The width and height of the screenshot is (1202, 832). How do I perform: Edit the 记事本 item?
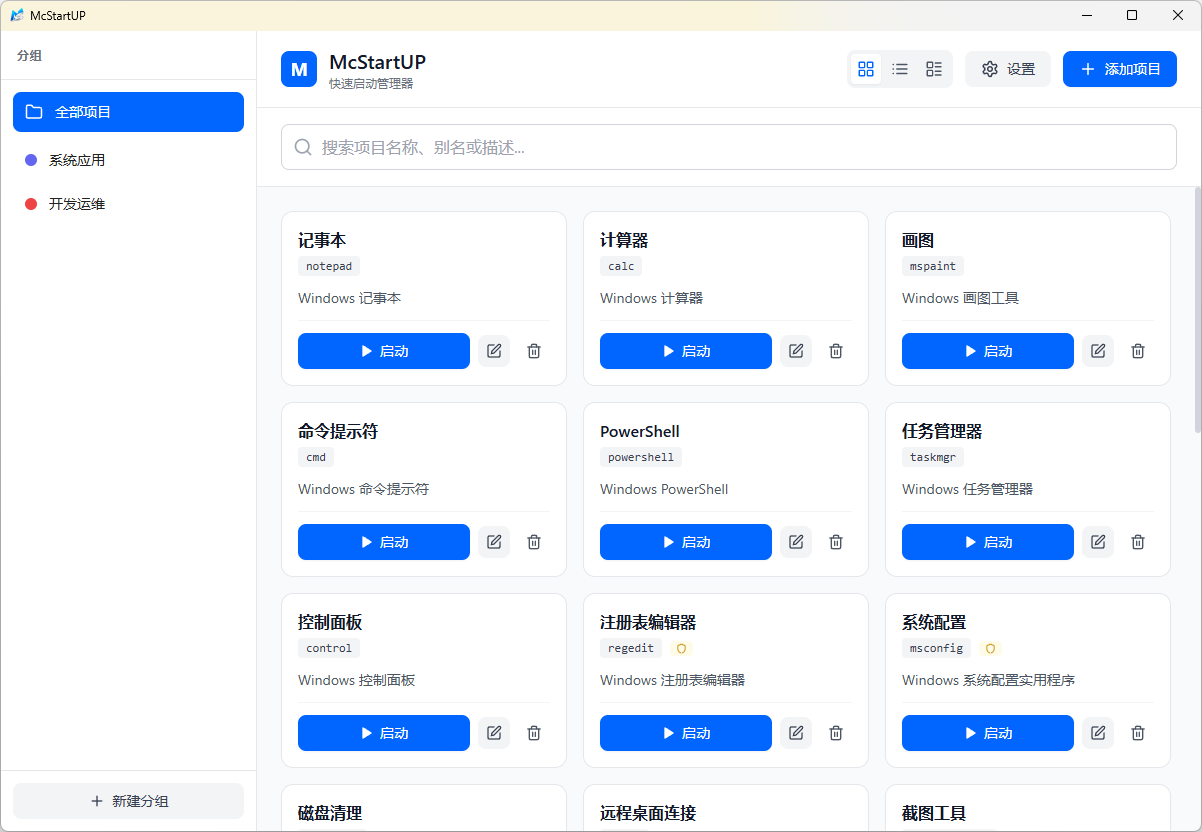pyautogui.click(x=494, y=351)
